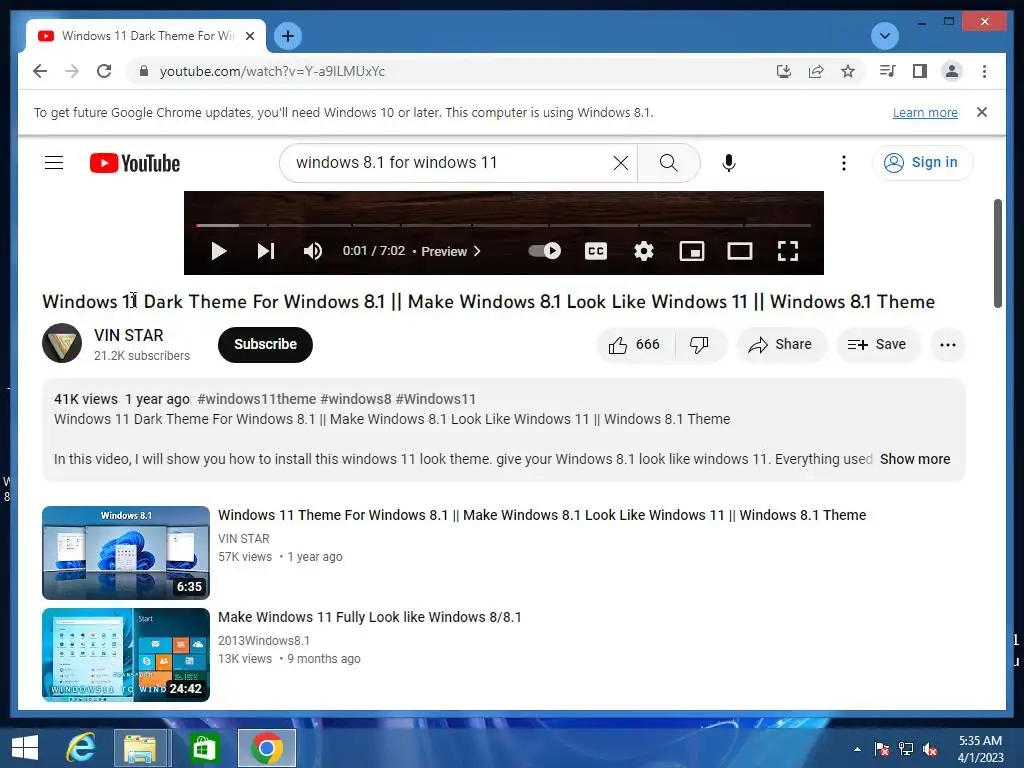Open video settings gear

coord(644,251)
